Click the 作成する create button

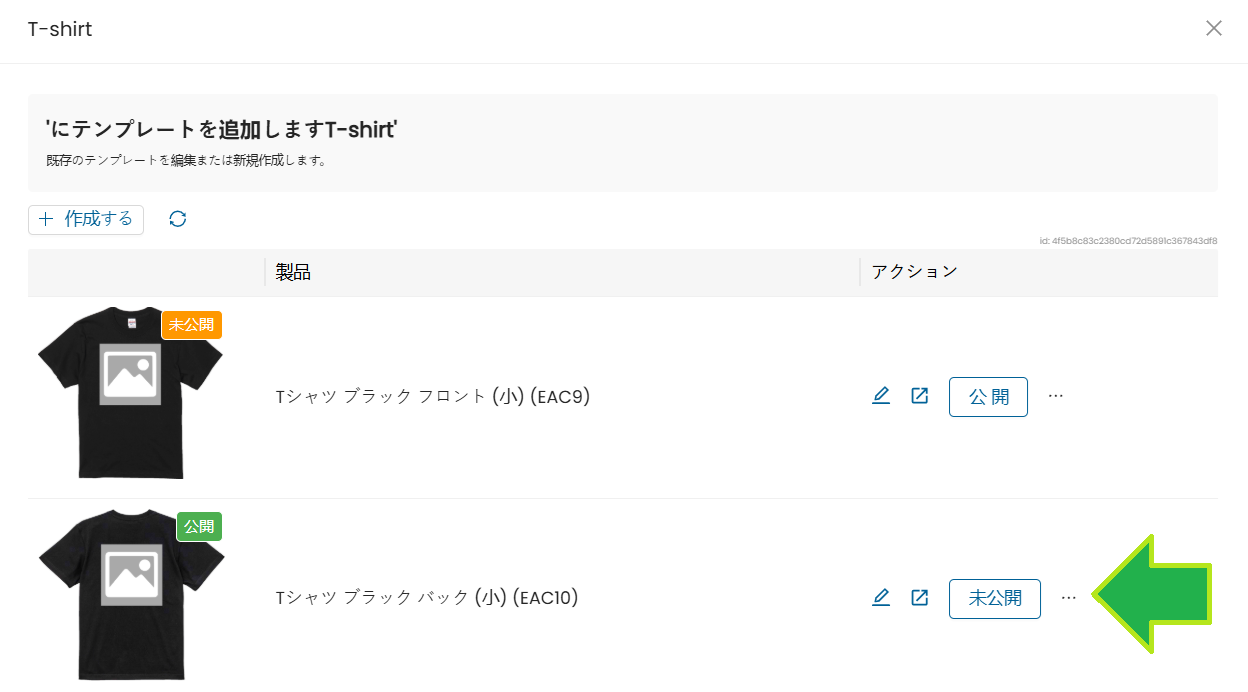point(86,219)
